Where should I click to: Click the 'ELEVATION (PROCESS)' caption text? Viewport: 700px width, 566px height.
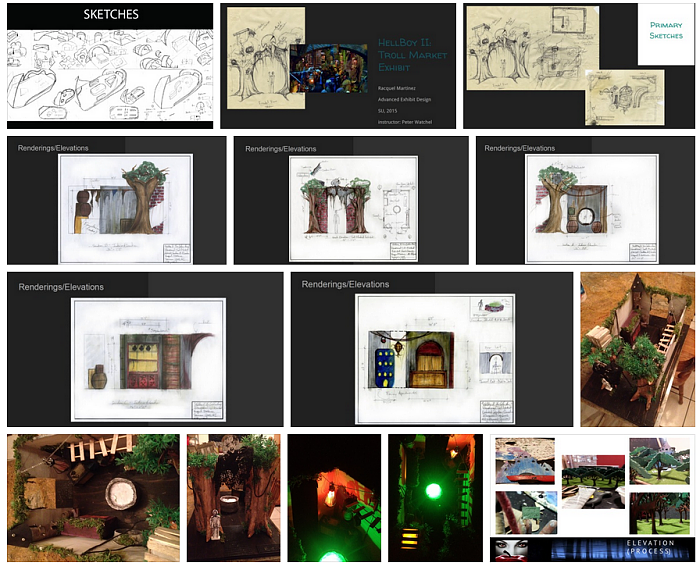pos(650,547)
